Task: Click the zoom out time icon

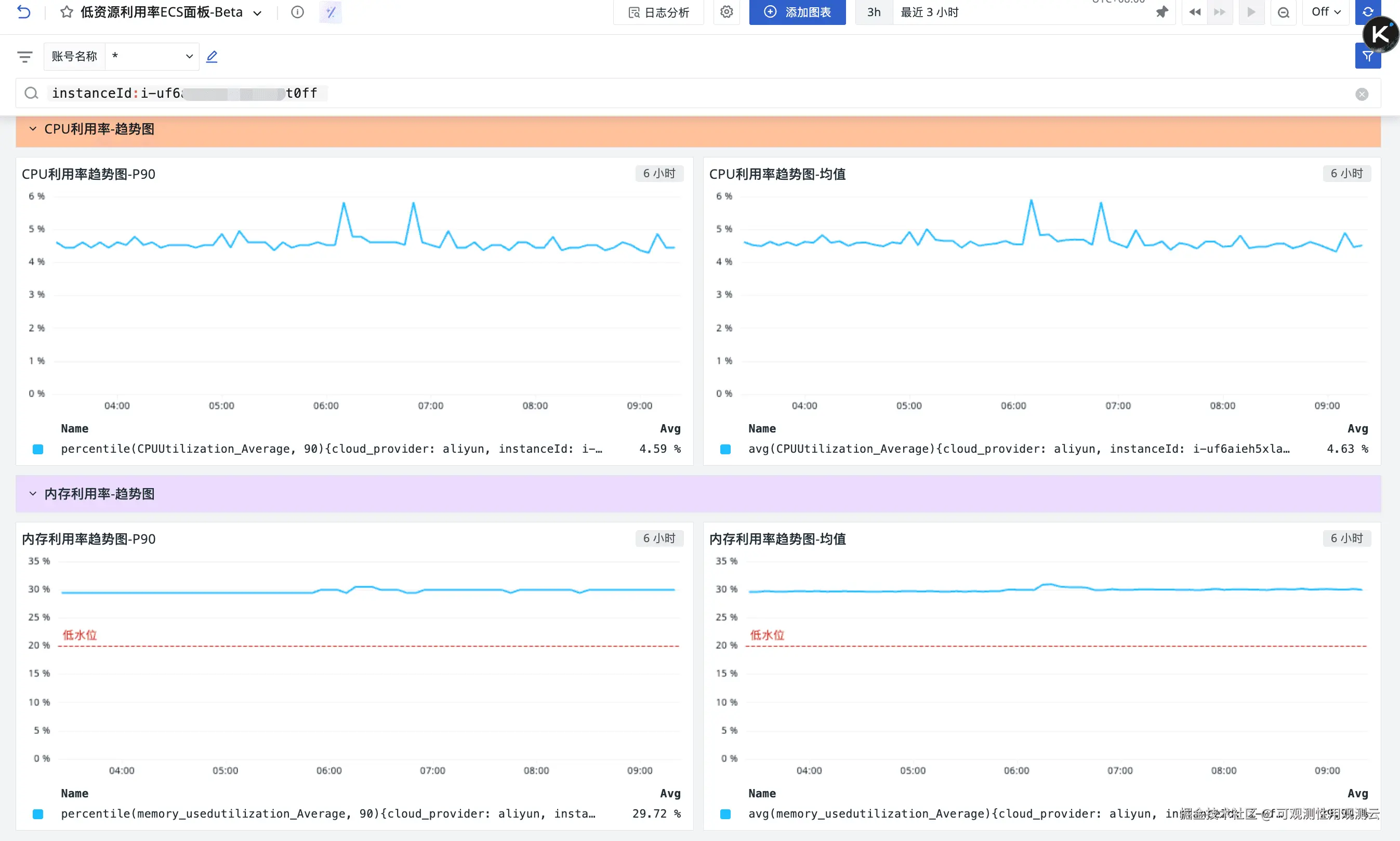Action: [x=1284, y=12]
